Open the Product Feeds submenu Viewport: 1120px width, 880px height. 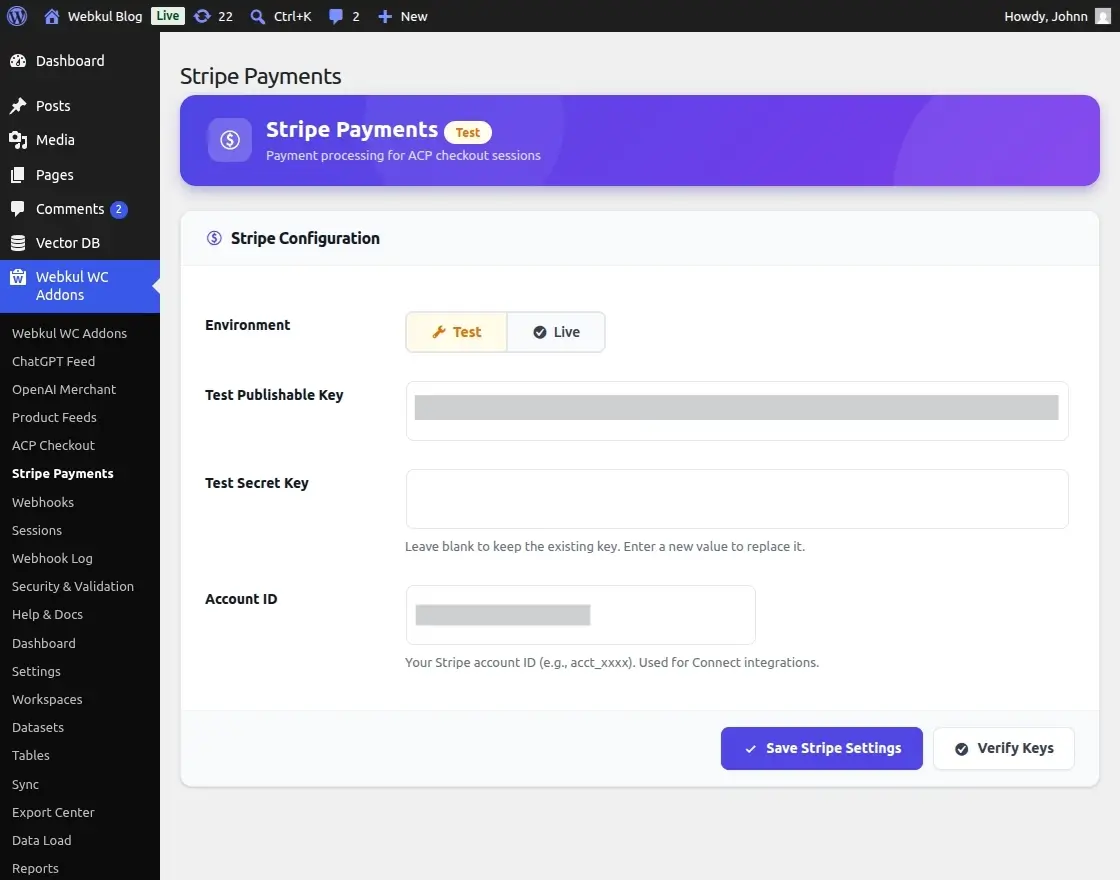[x=54, y=417]
